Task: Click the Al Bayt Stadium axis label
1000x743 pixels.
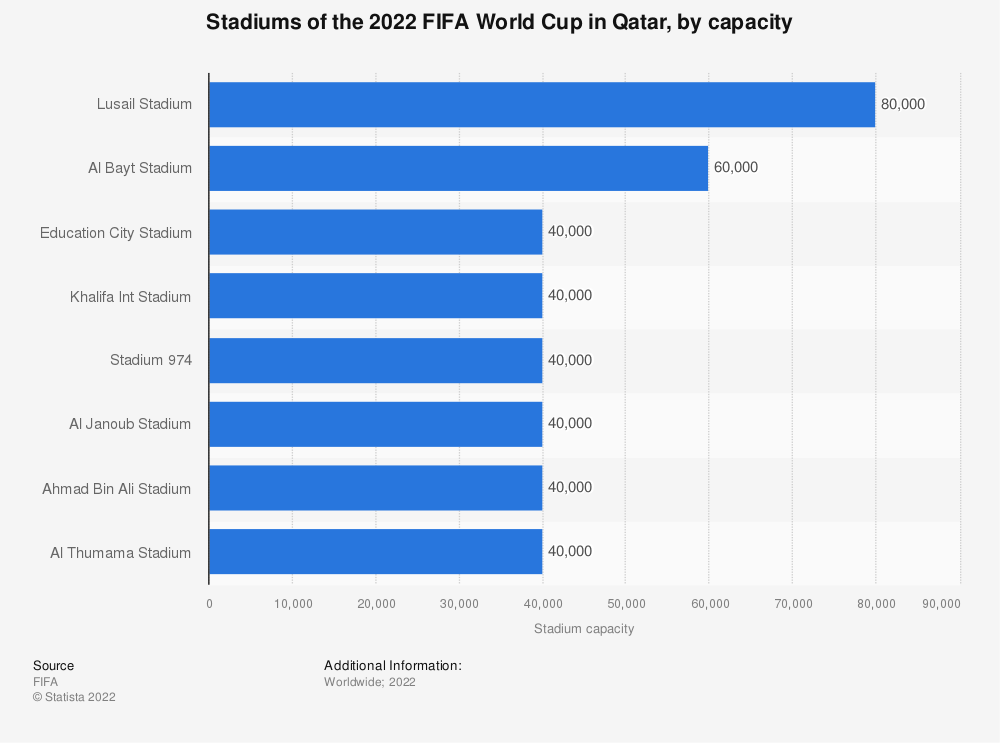Action: coord(140,168)
